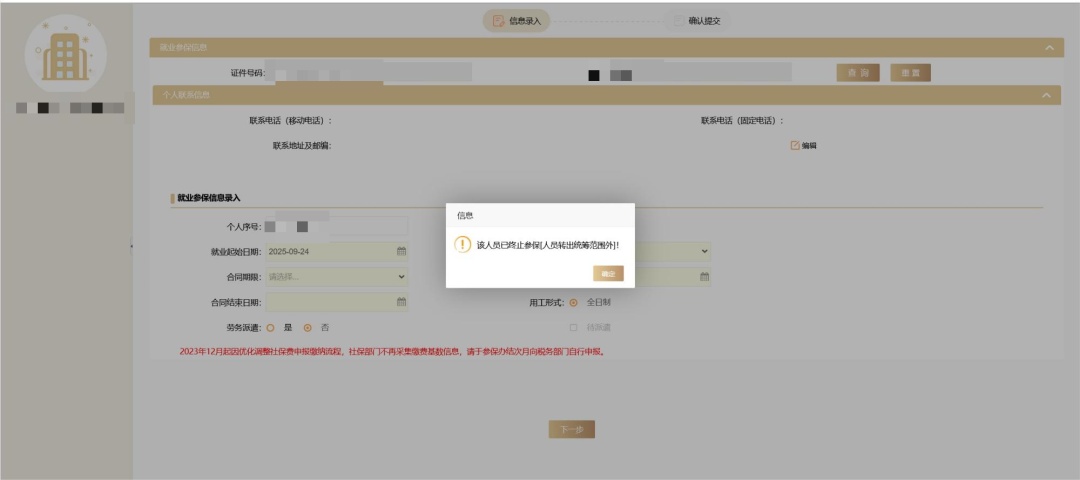Collapse the 个人联系信息 panel
Viewport: 1080px width, 480px height.
[1047, 95]
